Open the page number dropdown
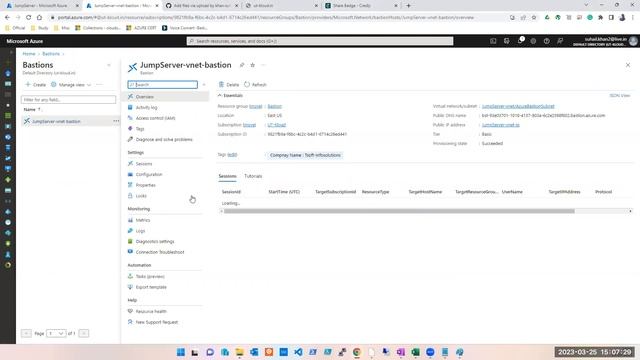The image size is (640, 360). coord(56,333)
